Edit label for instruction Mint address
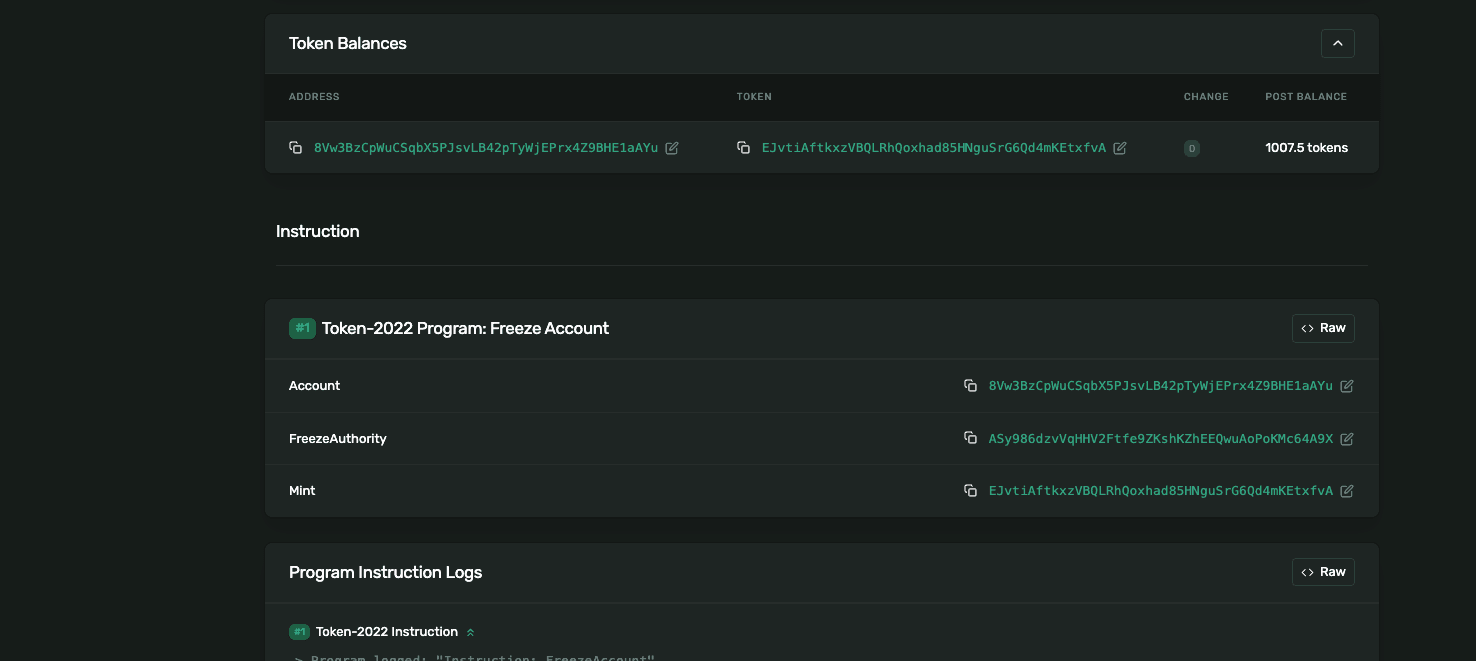Viewport: 1476px width, 661px height. coord(1347,490)
